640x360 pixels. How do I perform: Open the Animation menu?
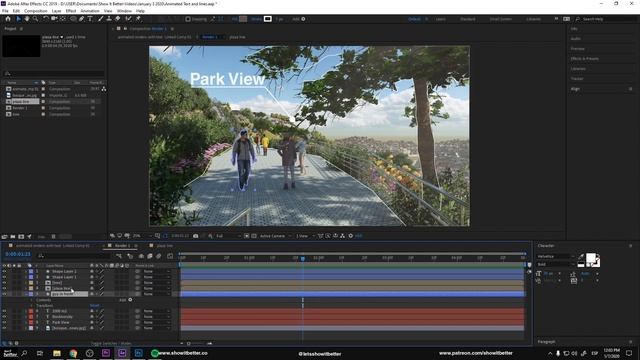pyautogui.click(x=90, y=11)
